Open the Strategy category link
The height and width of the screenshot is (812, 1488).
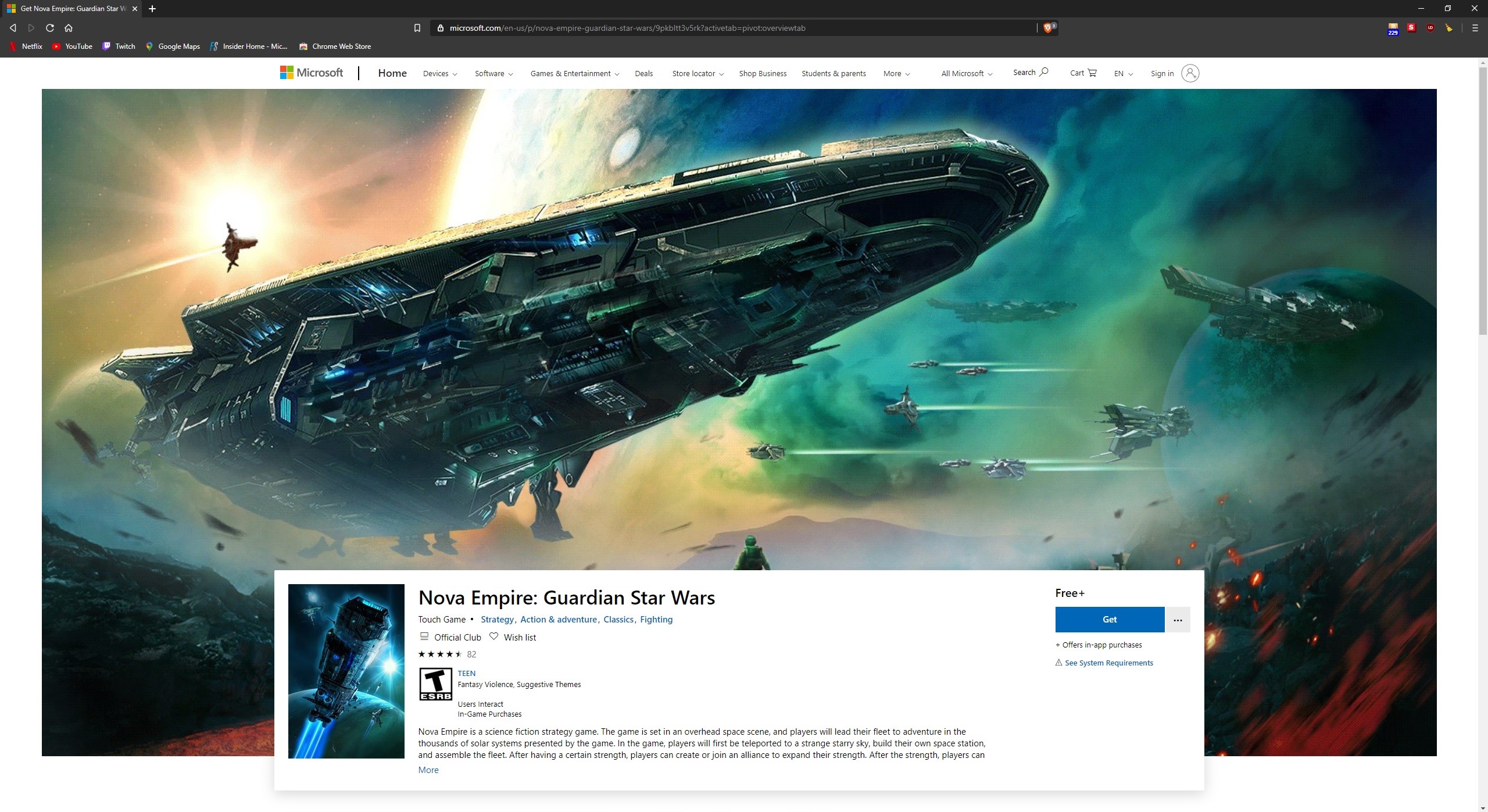(x=497, y=620)
